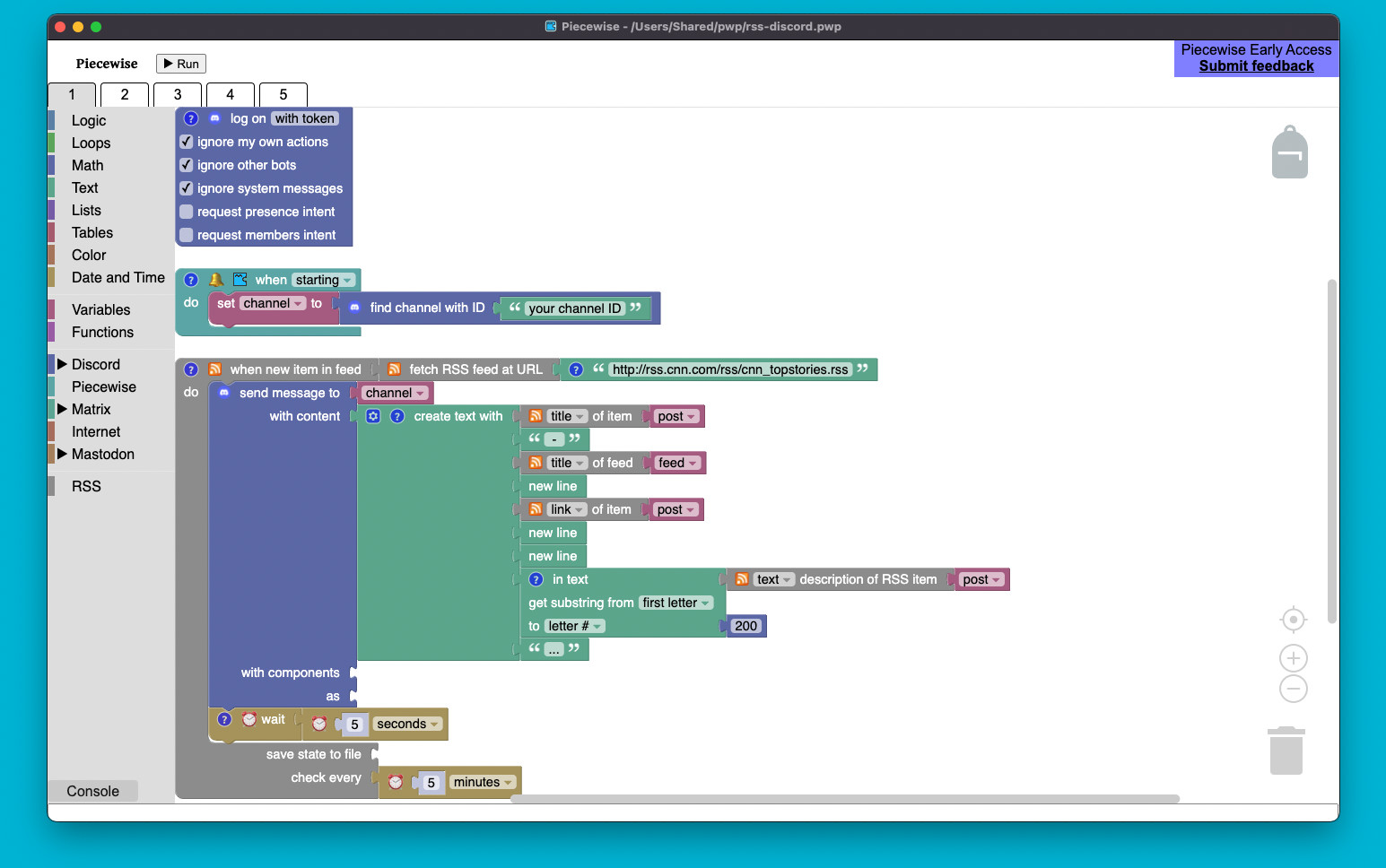Center the workspace with the crosshair icon
The image size is (1386, 868).
tap(1293, 620)
